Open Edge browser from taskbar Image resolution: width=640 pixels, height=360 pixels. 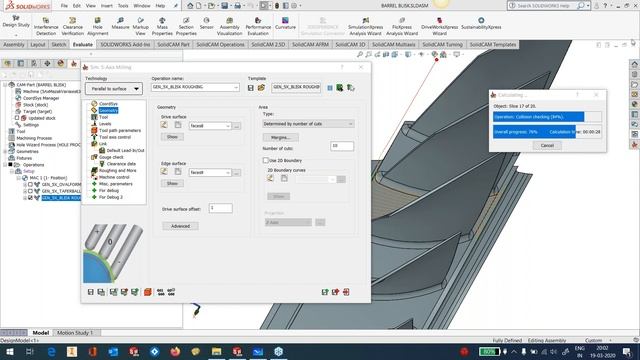(51, 351)
